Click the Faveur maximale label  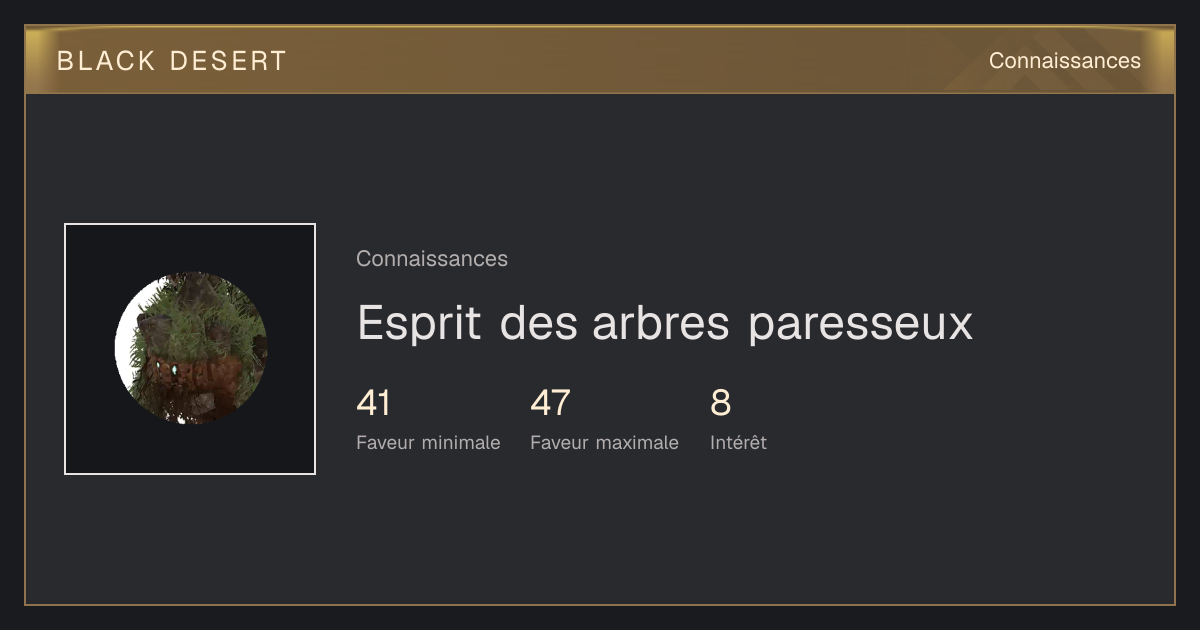[604, 442]
